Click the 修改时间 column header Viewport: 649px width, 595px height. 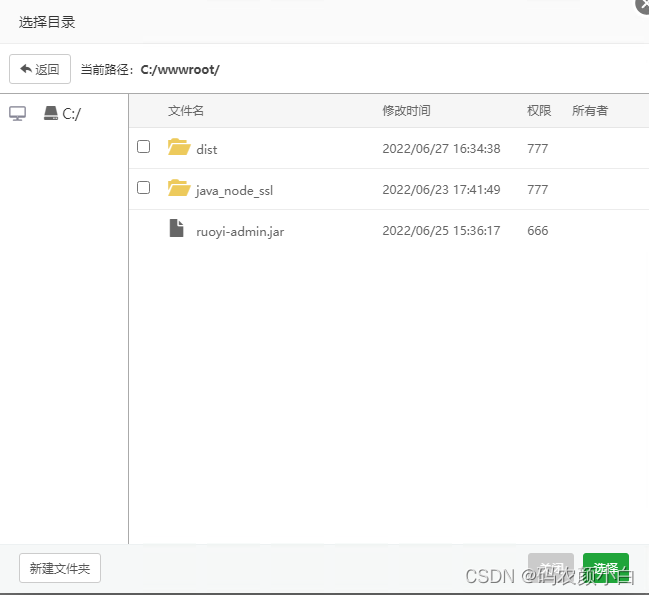coord(406,110)
